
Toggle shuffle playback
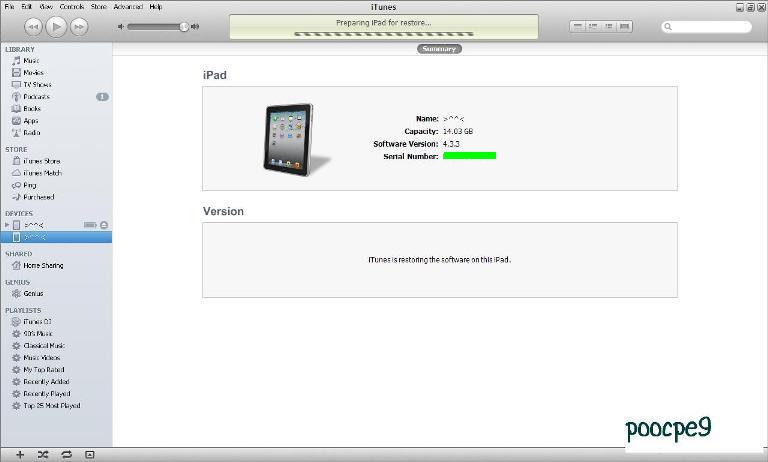(43, 455)
